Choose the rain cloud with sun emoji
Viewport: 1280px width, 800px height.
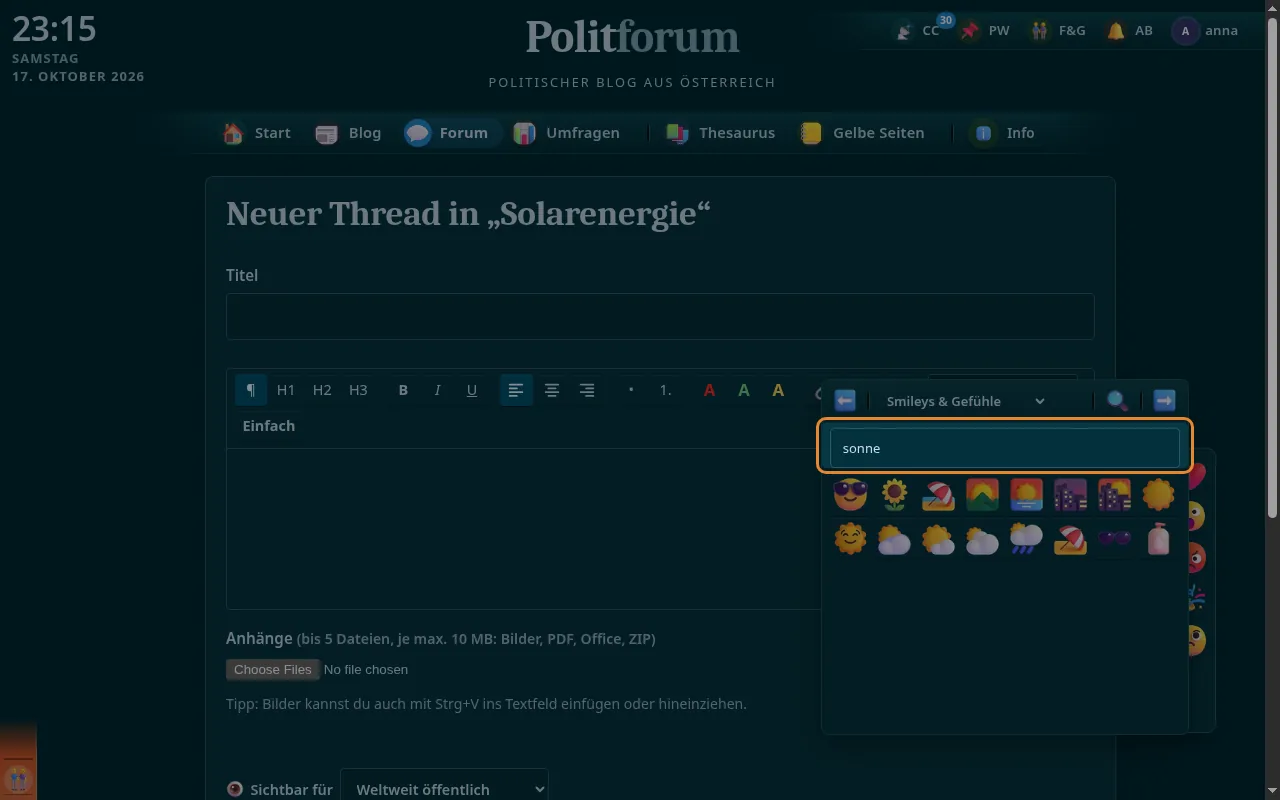(1026, 539)
